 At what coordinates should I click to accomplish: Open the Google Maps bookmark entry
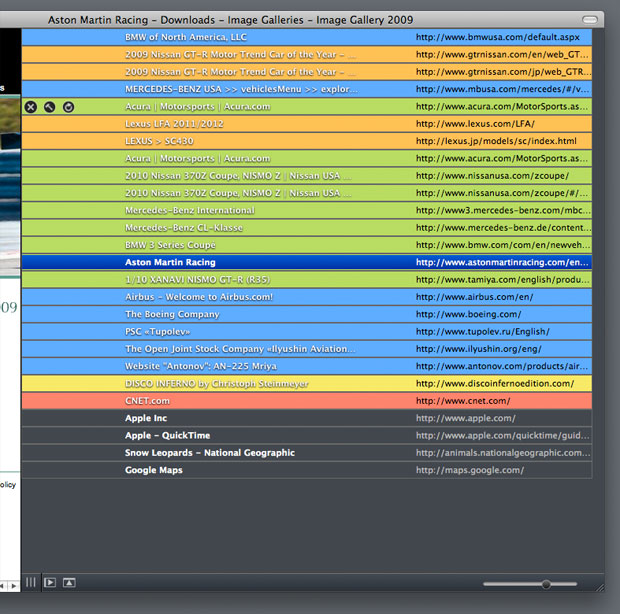point(153,470)
